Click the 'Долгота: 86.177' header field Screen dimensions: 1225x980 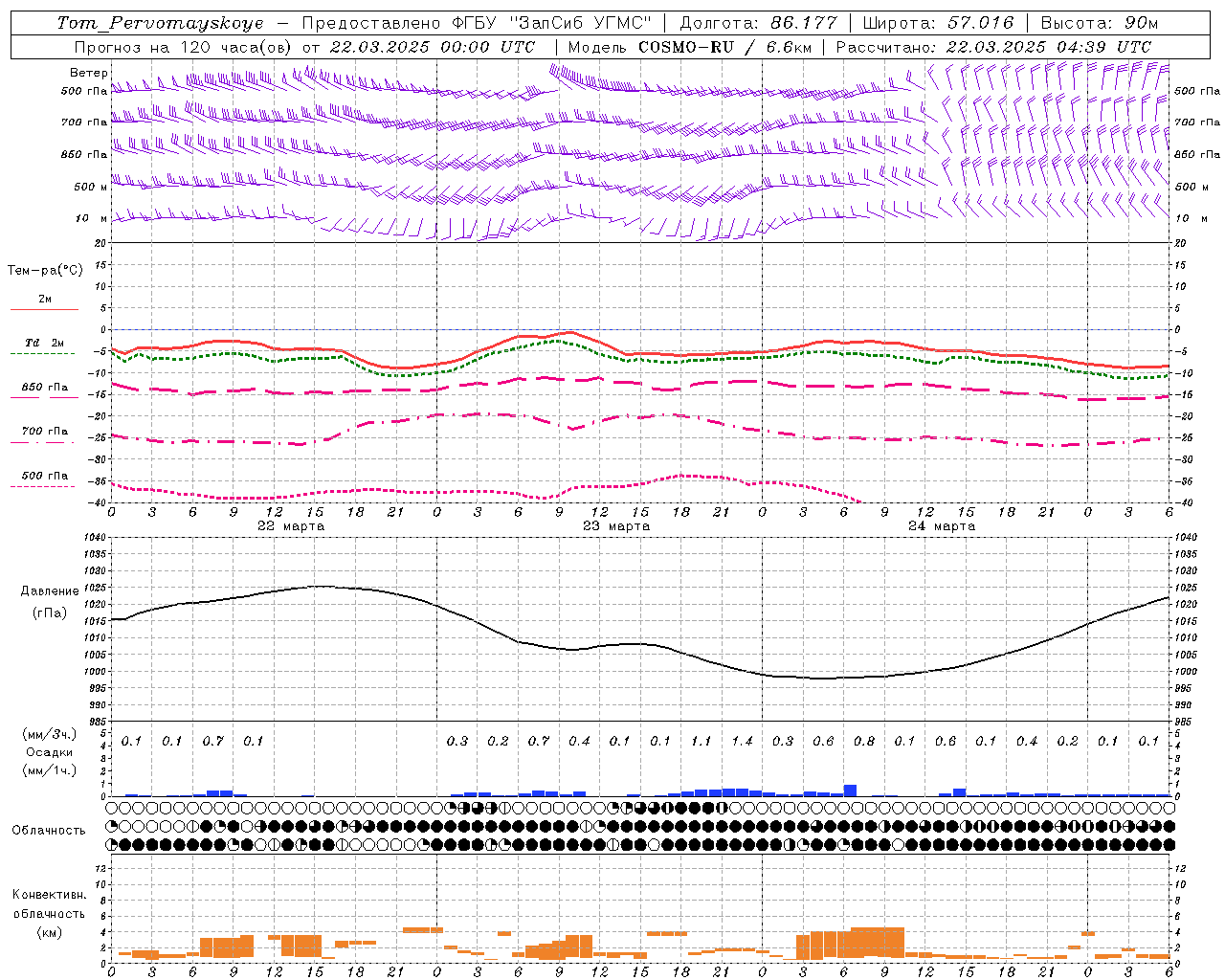(x=758, y=23)
